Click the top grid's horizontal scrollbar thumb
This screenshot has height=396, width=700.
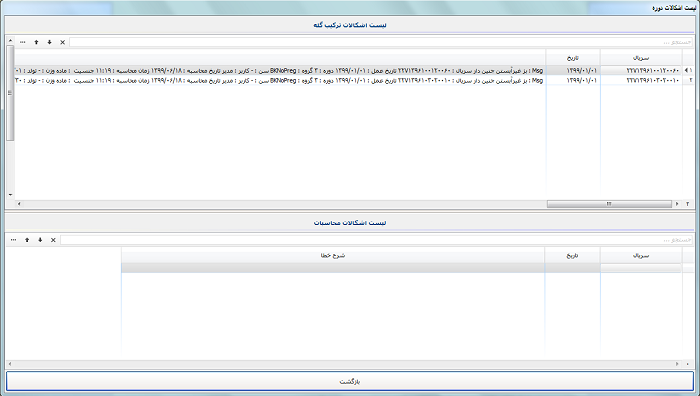(x=609, y=204)
